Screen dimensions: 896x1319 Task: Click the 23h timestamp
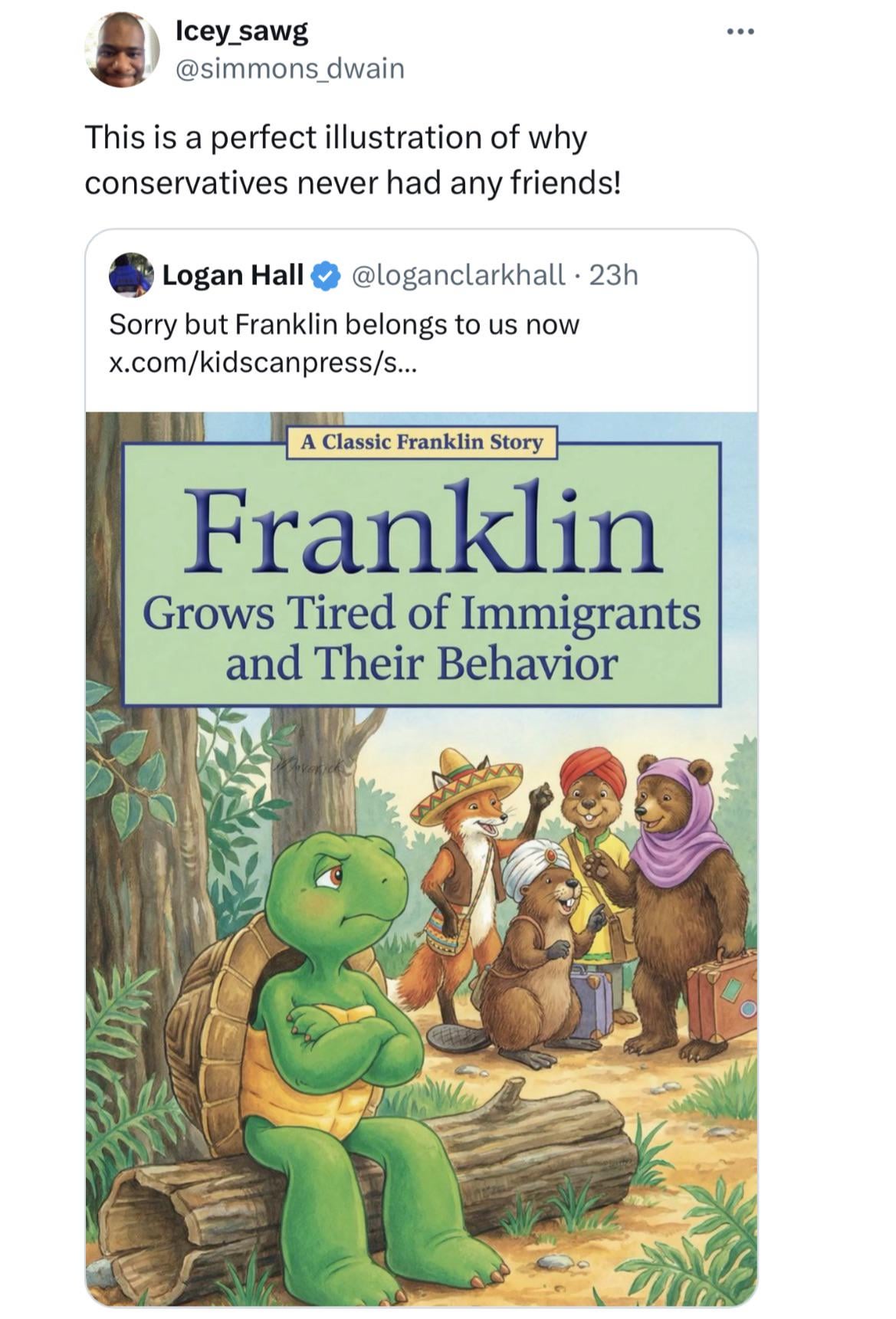point(614,274)
